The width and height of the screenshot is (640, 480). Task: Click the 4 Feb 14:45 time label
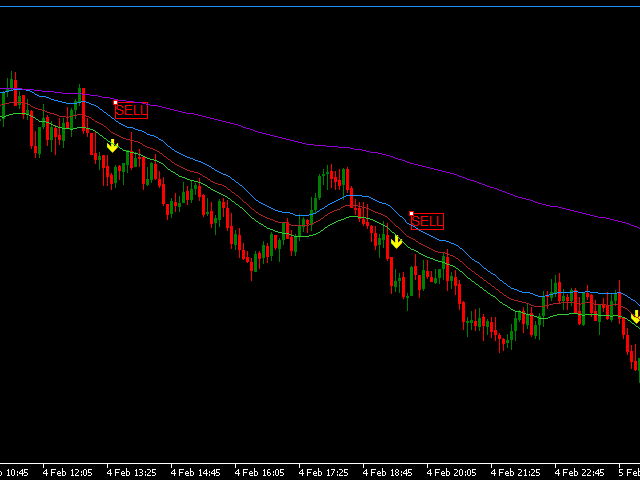[x=196, y=471]
